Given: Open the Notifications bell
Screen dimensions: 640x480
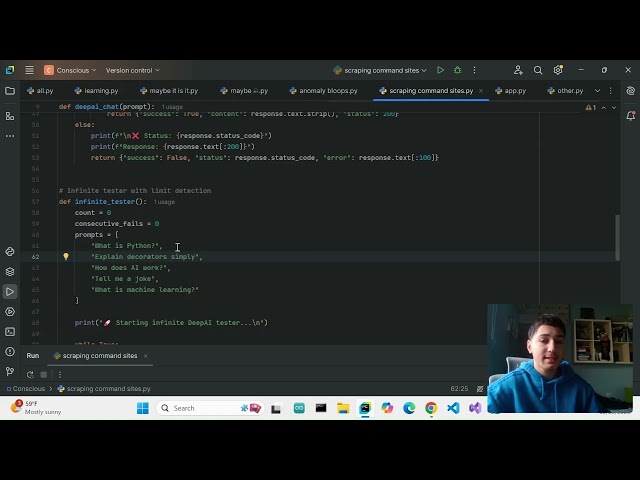Looking at the screenshot, I should tap(631, 116).
